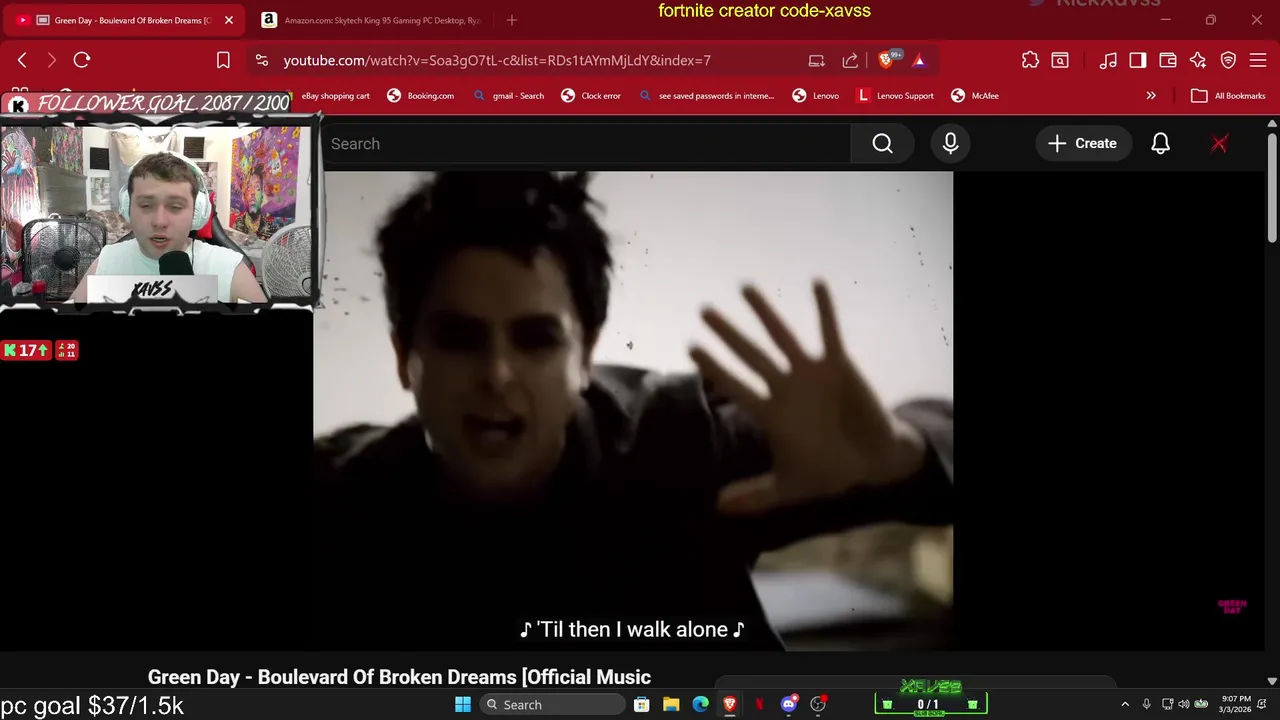Reload the YouTube page

pyautogui.click(x=82, y=60)
